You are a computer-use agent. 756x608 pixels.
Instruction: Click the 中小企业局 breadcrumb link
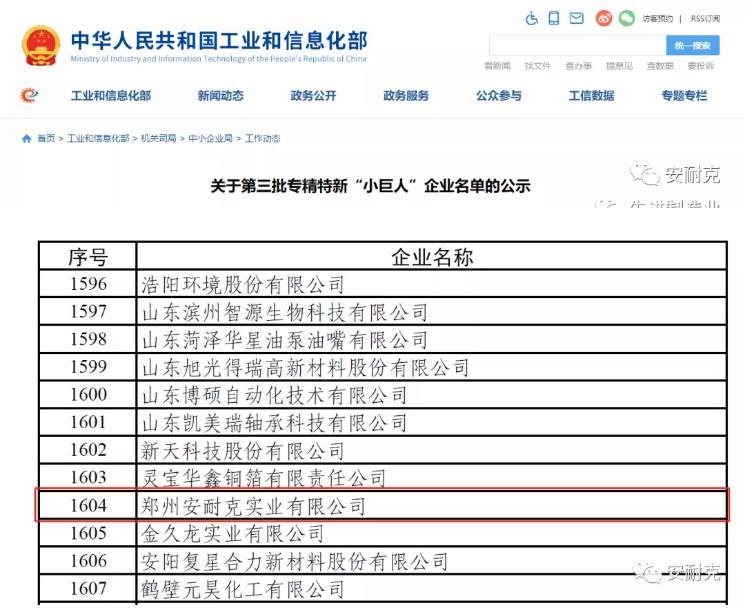[210, 139]
